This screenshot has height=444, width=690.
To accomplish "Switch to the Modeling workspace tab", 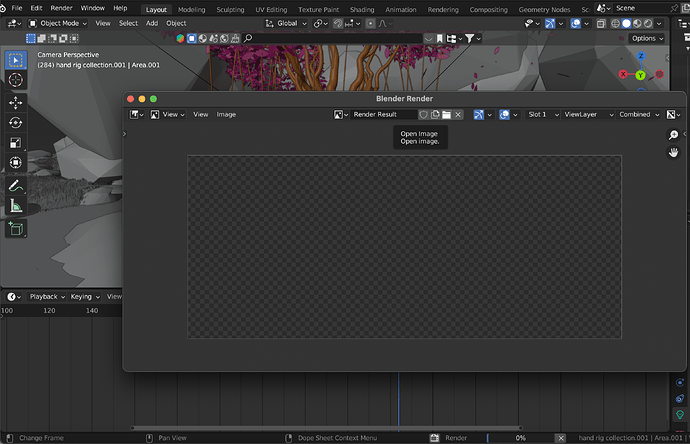I will coord(191,9).
